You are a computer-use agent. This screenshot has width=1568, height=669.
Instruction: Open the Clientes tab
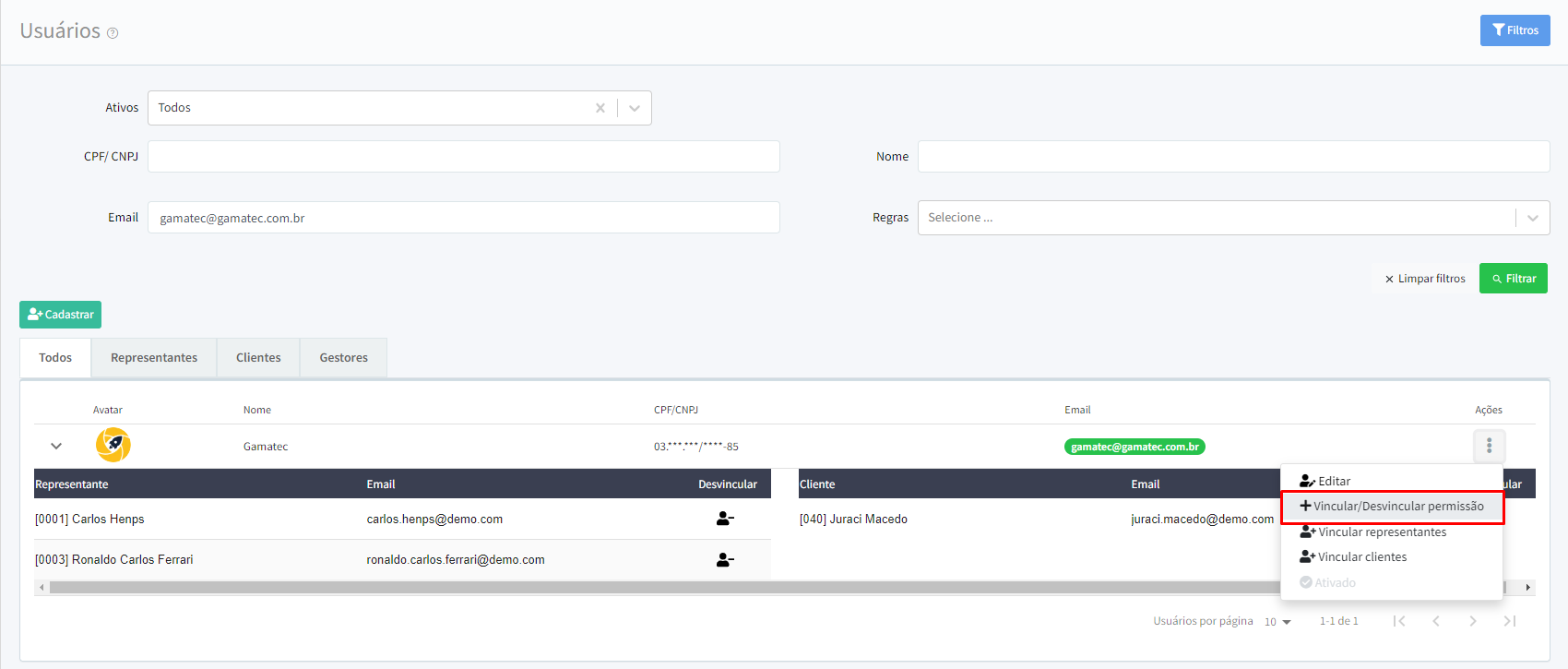pos(258,358)
